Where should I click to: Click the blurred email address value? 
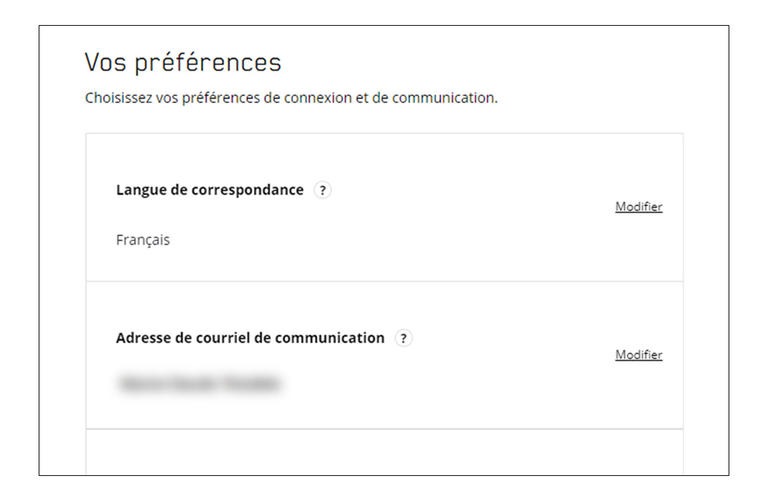199,383
